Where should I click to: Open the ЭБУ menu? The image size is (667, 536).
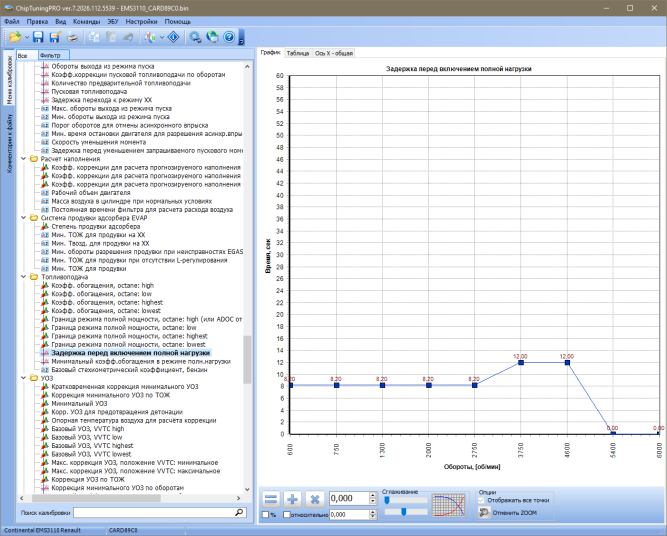[x=113, y=21]
